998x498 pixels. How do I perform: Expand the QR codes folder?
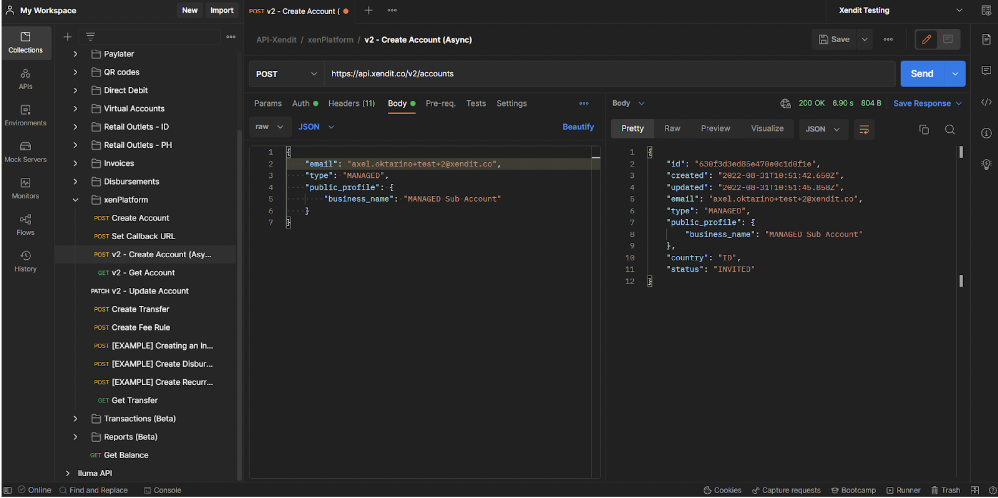[75, 72]
